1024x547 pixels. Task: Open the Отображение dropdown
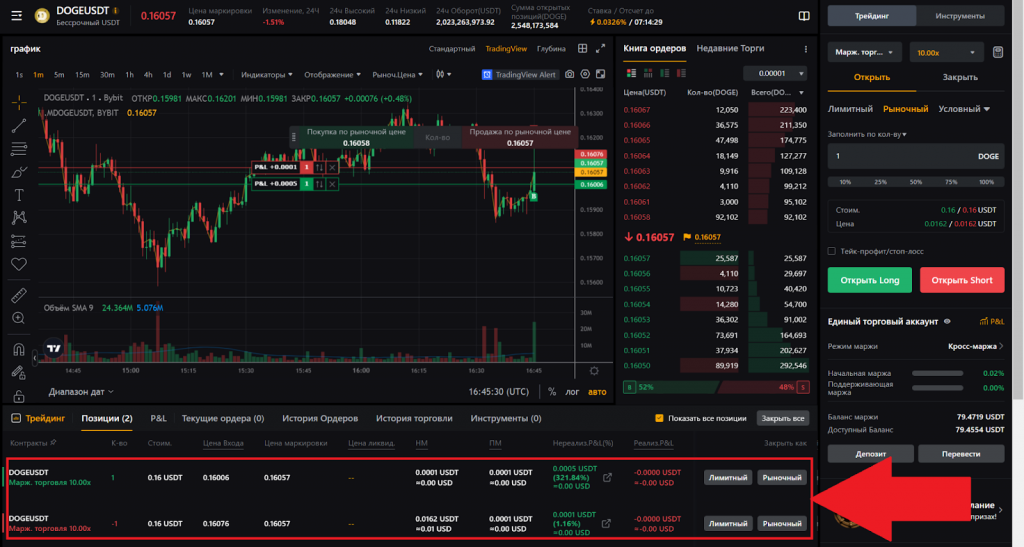click(332, 74)
